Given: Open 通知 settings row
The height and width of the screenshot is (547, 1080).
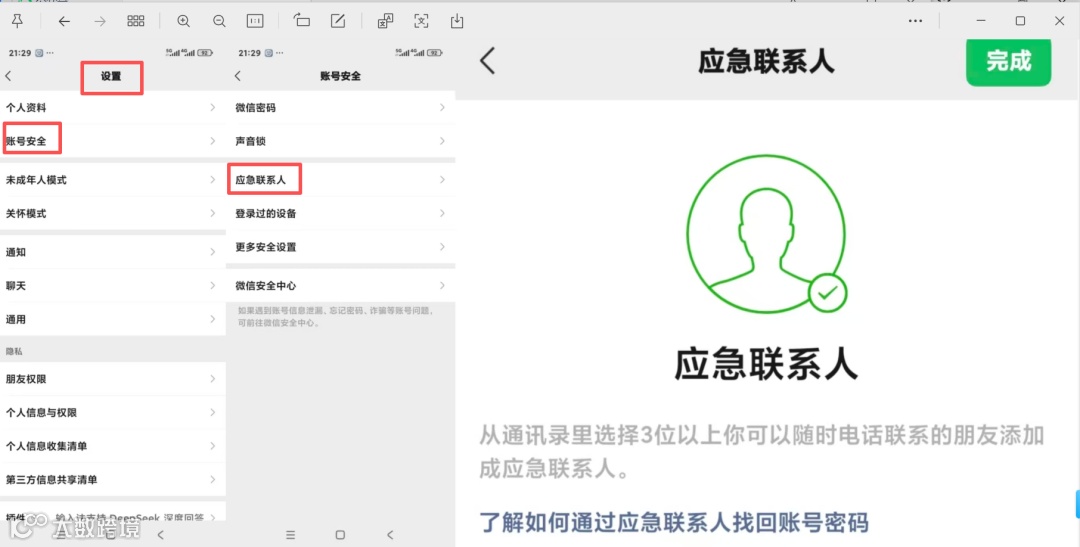Looking at the screenshot, I should pyautogui.click(x=113, y=252).
